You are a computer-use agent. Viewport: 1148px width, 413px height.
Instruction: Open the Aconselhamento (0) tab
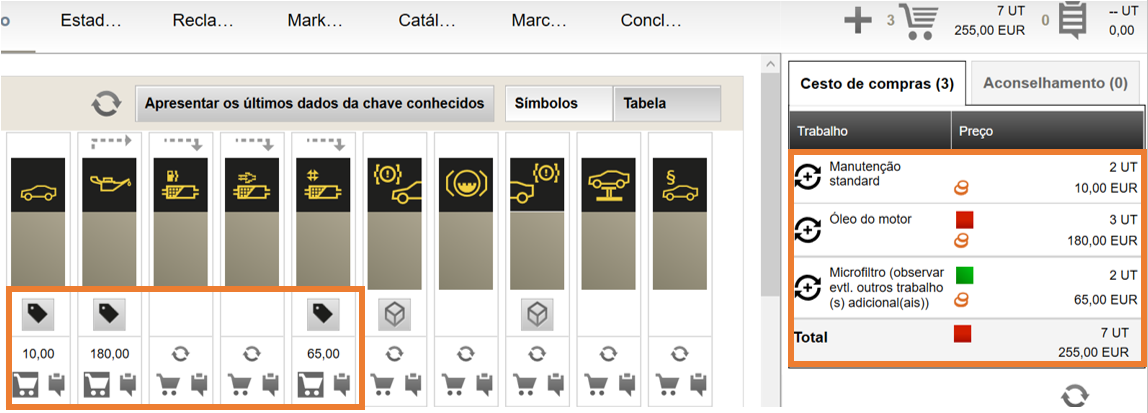[1055, 83]
